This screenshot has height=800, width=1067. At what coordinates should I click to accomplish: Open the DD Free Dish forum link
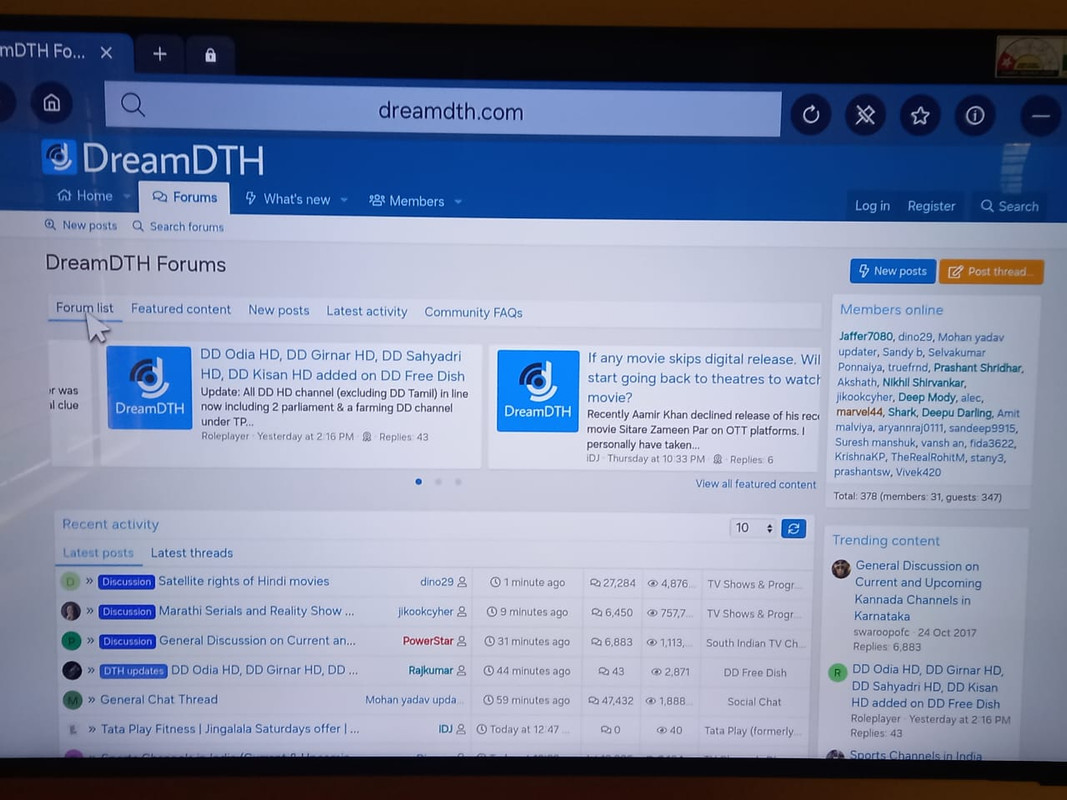pos(755,673)
